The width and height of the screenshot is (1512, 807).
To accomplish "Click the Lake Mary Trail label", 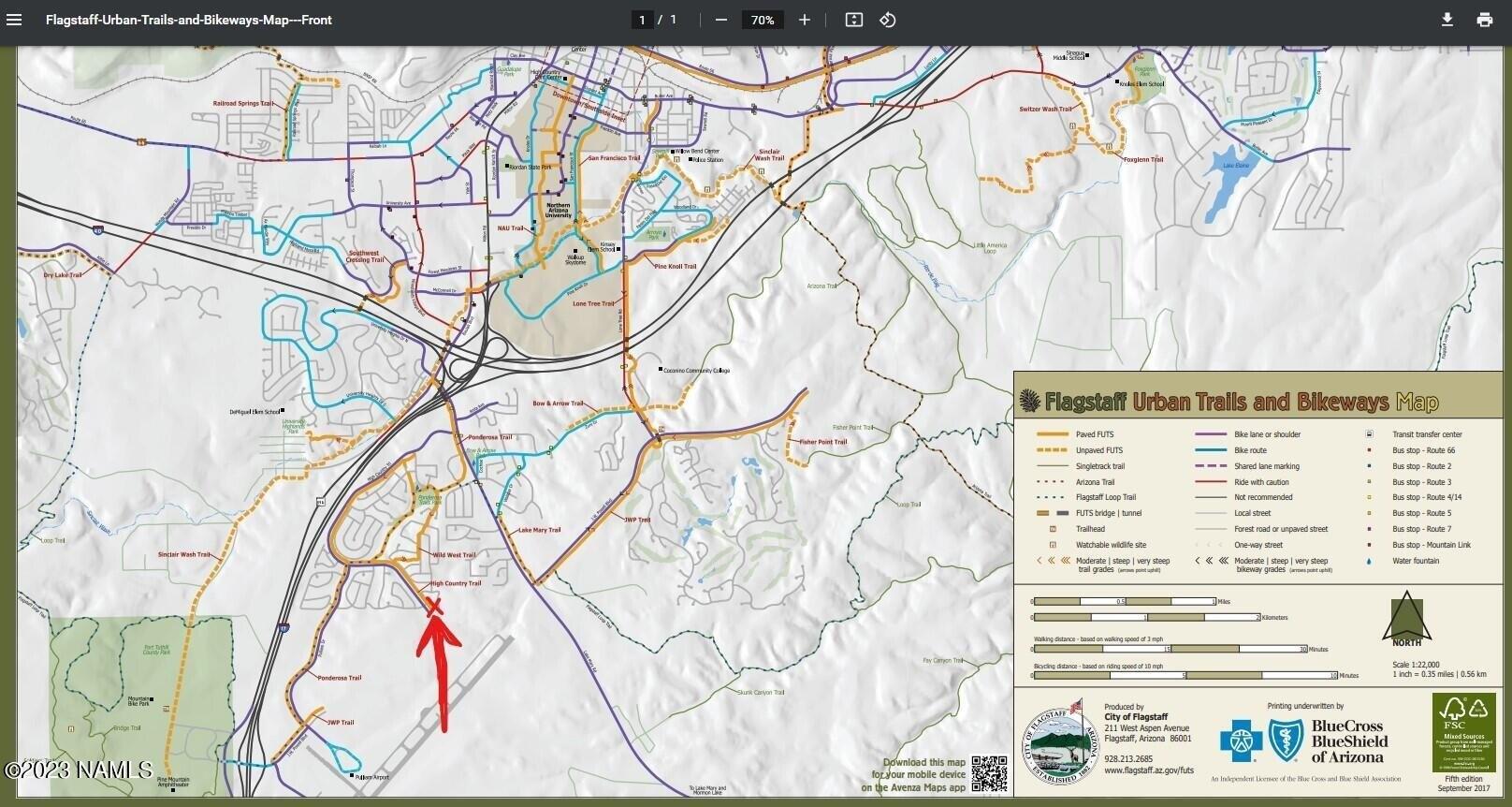I will point(540,530).
